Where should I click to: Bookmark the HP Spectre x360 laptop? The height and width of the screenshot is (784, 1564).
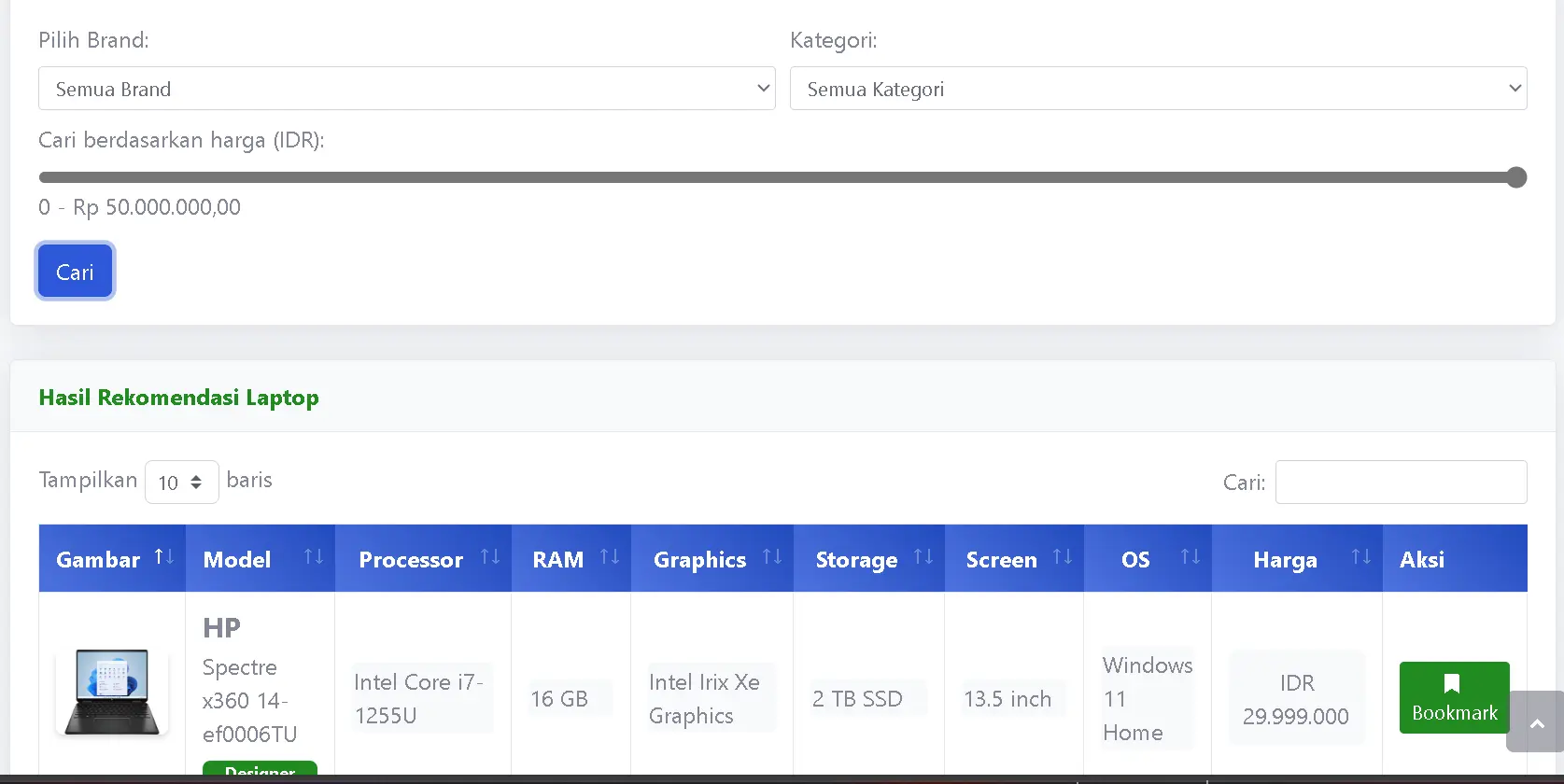1454,698
